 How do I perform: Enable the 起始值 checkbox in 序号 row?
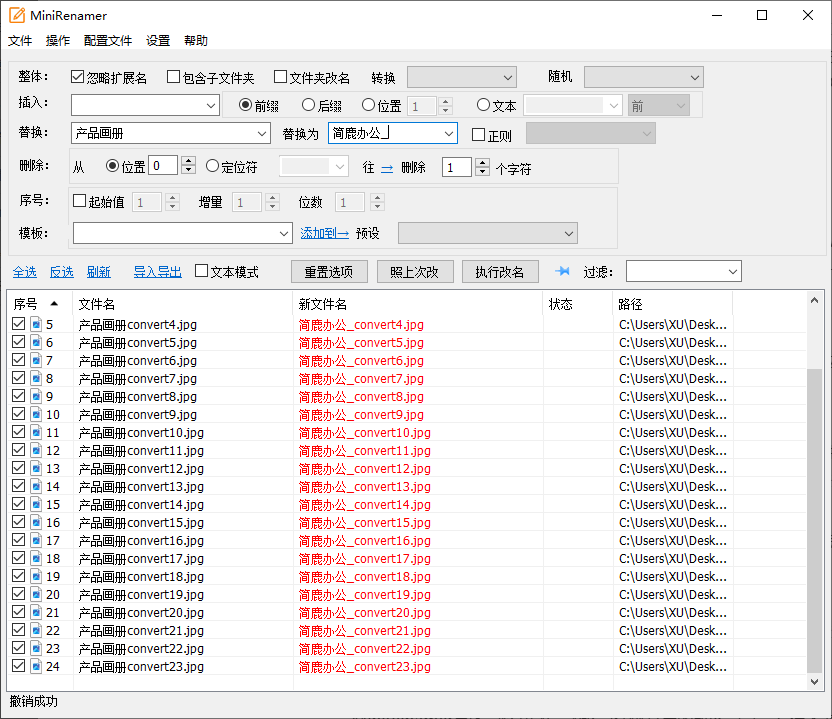(79, 201)
